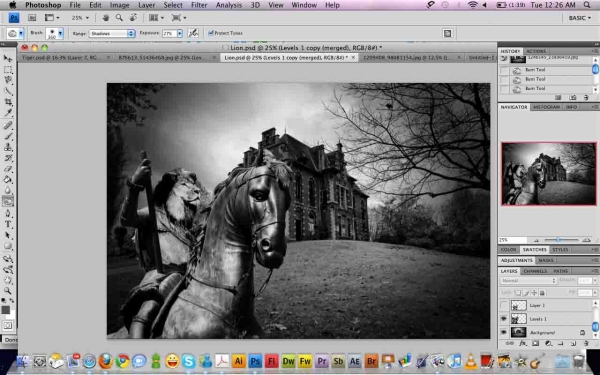This screenshot has height=375, width=600.
Task: Select the toolbox Zoom tool
Action: [8, 291]
